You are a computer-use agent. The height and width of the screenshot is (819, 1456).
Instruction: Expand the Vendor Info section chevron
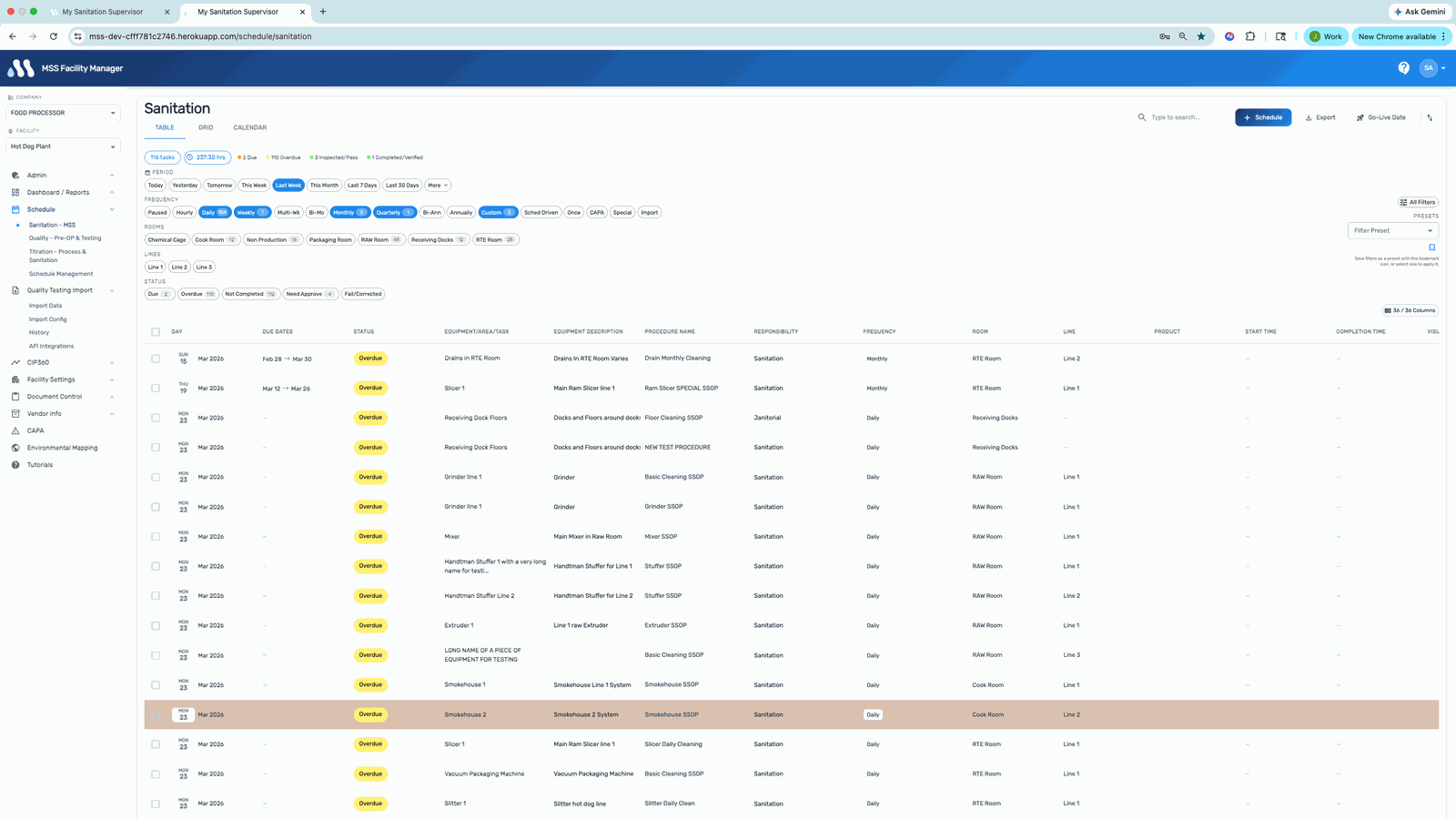(x=112, y=414)
